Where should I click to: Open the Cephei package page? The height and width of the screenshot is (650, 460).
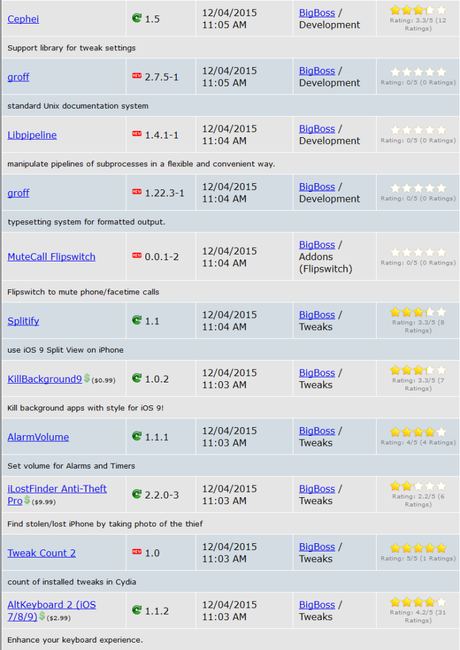tap(23, 19)
